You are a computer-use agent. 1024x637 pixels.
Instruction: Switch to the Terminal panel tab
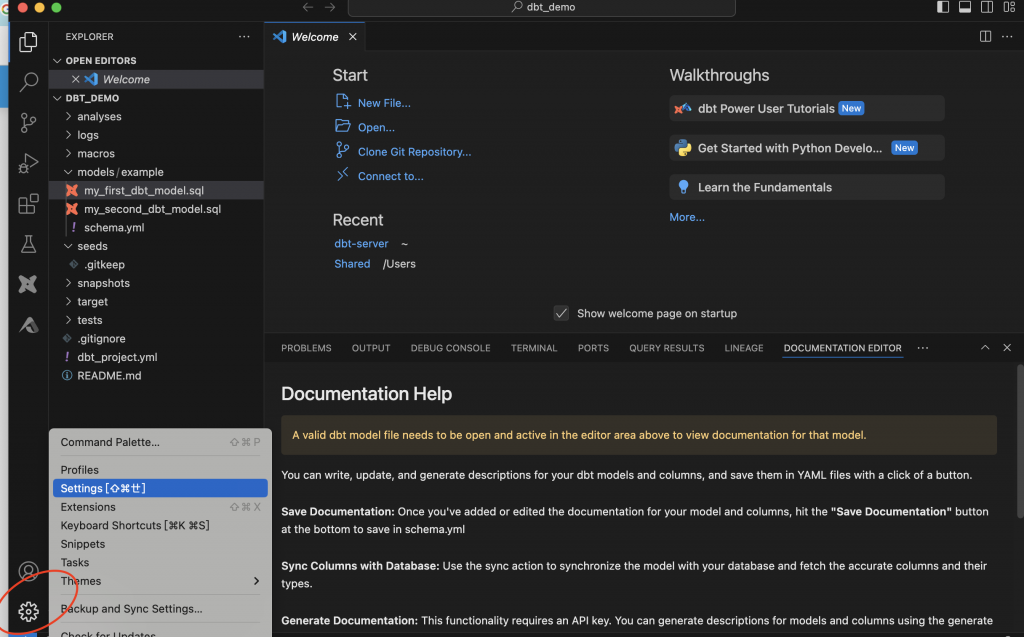click(534, 348)
